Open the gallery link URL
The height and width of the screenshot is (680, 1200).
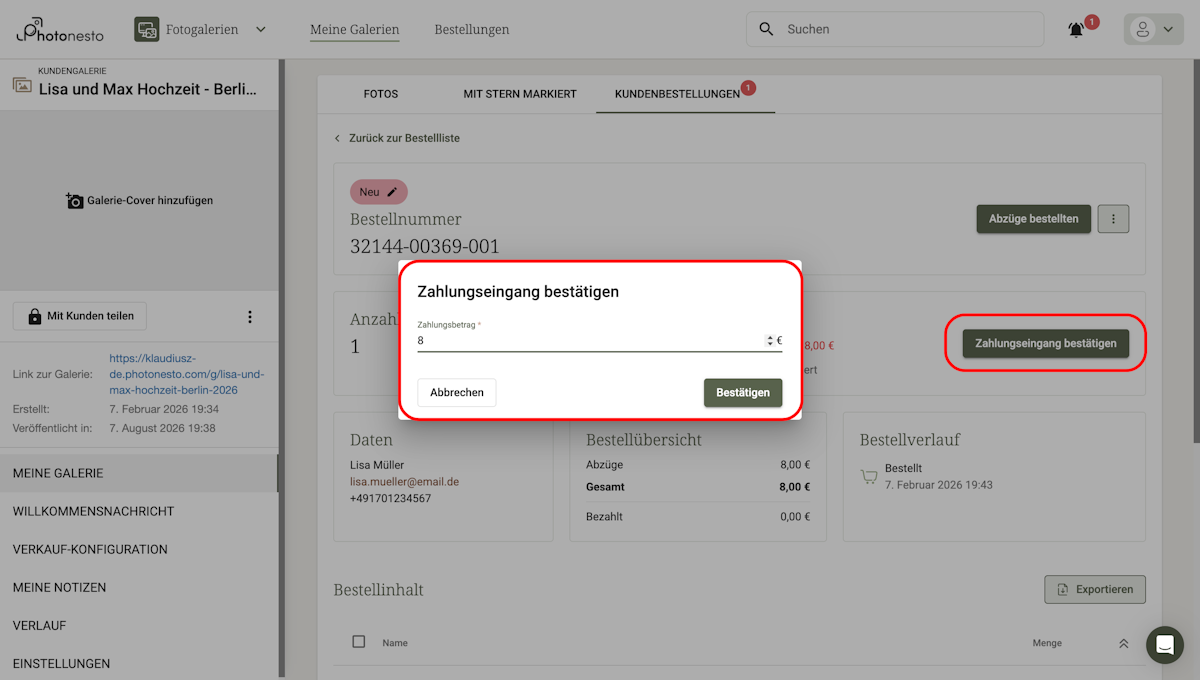tap(186, 374)
